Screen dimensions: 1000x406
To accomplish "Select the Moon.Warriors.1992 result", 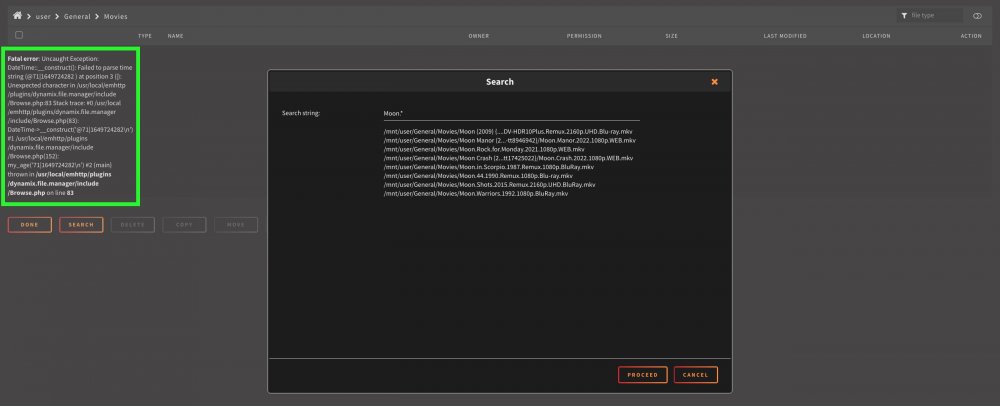I will [x=475, y=194].
